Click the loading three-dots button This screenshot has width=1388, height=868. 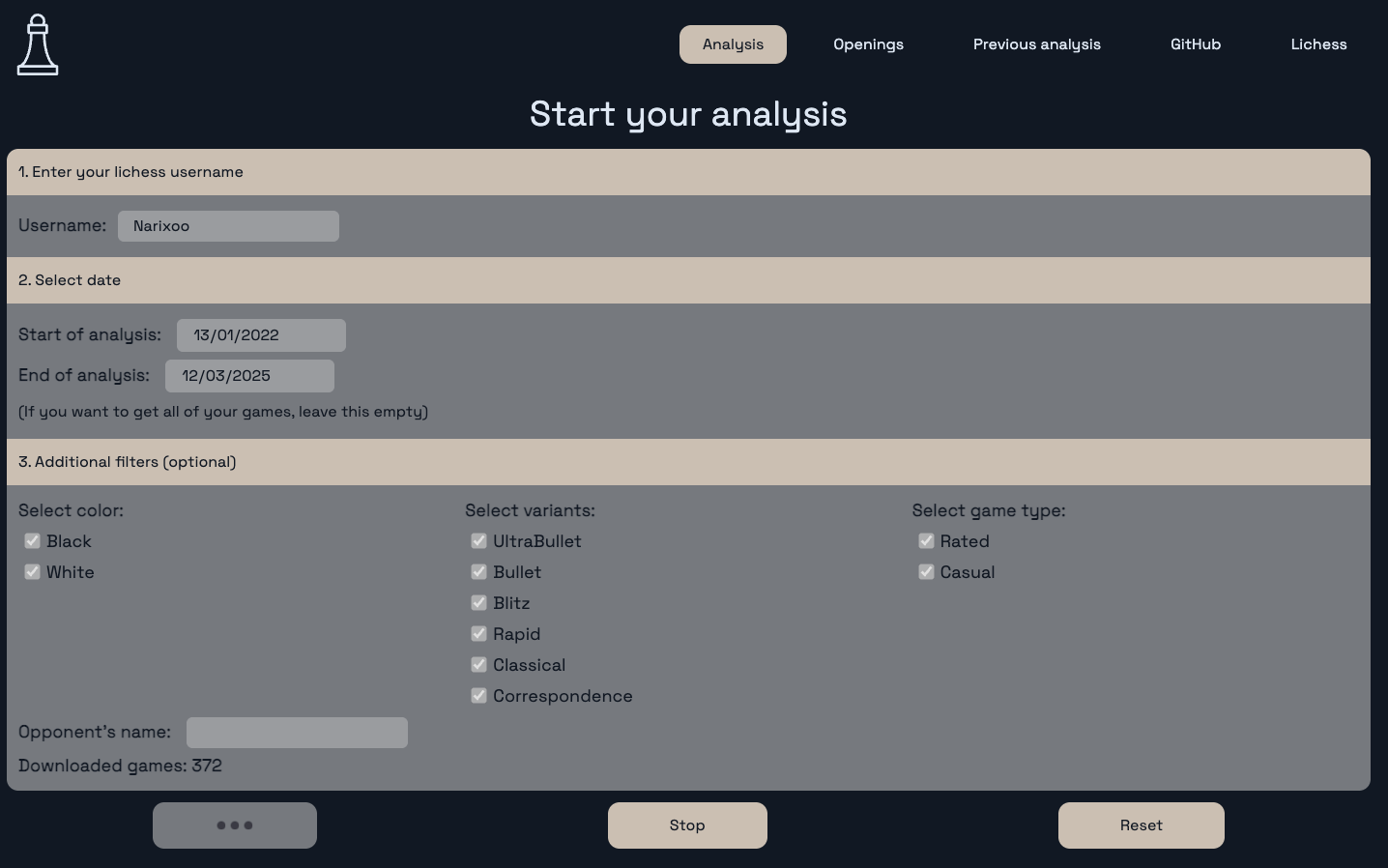tap(235, 825)
